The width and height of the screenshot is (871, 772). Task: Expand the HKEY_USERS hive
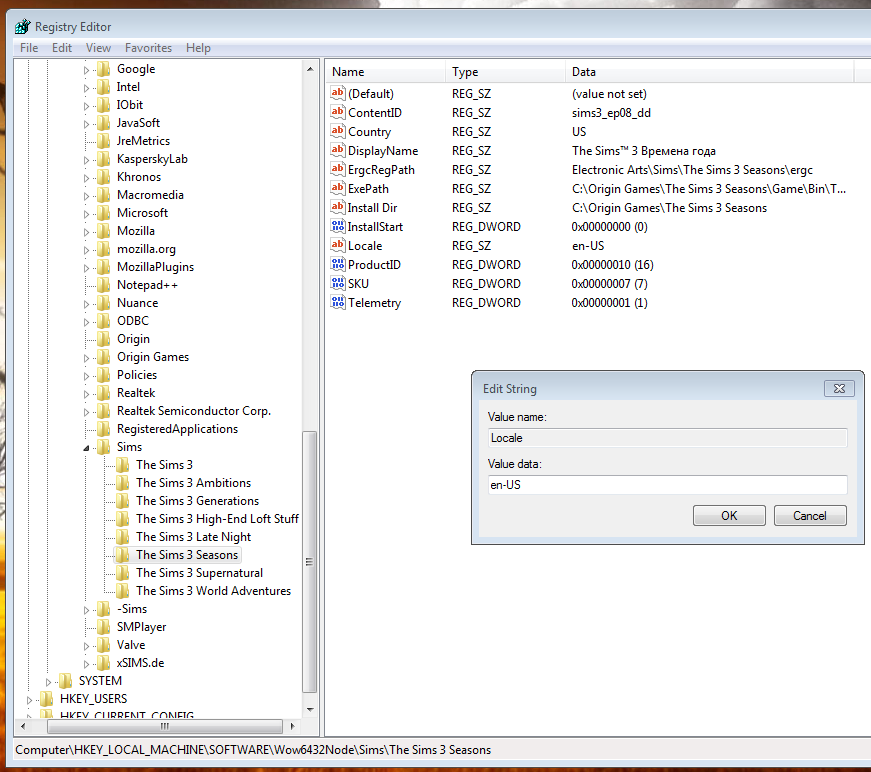point(29,700)
